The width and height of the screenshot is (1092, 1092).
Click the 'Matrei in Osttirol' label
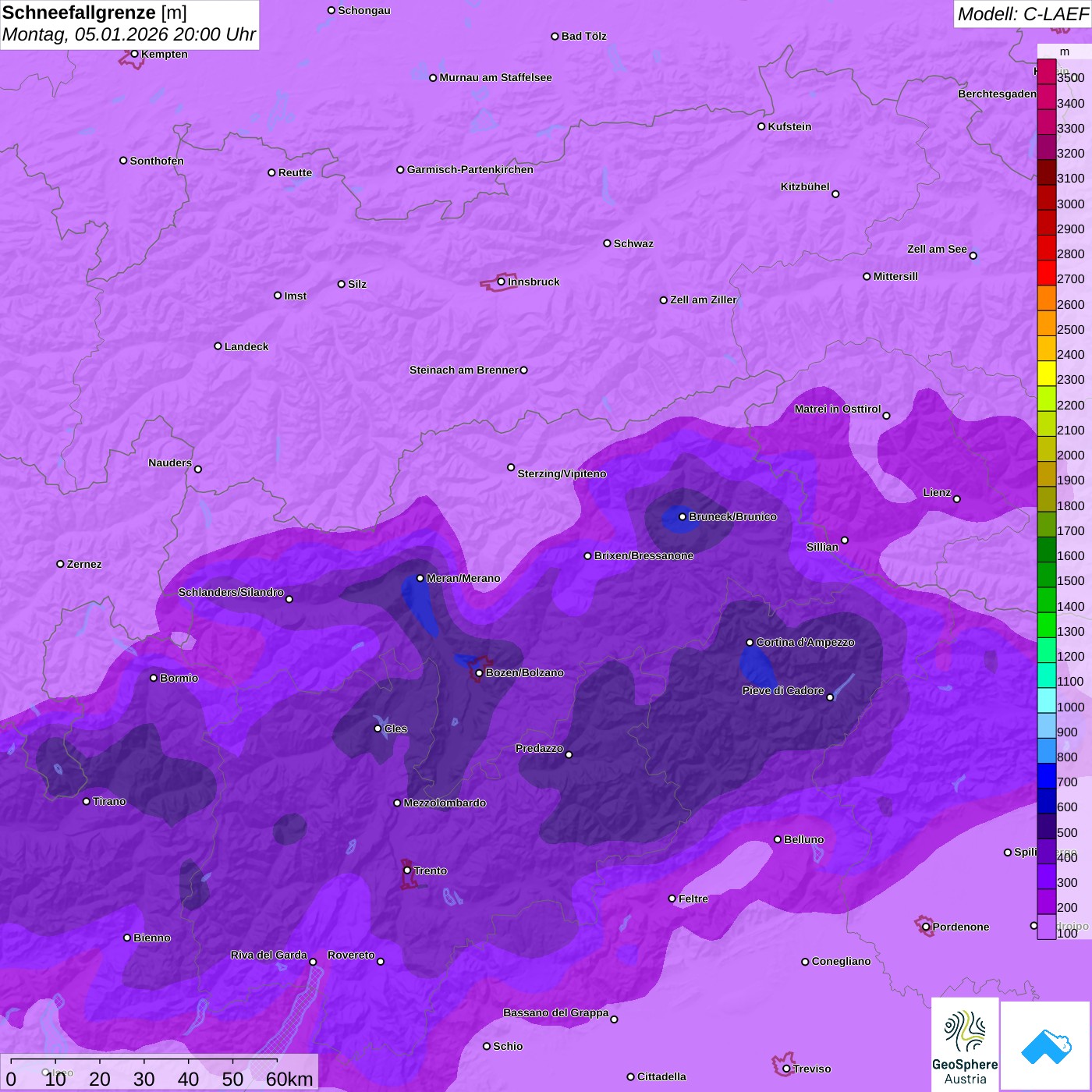[837, 409]
